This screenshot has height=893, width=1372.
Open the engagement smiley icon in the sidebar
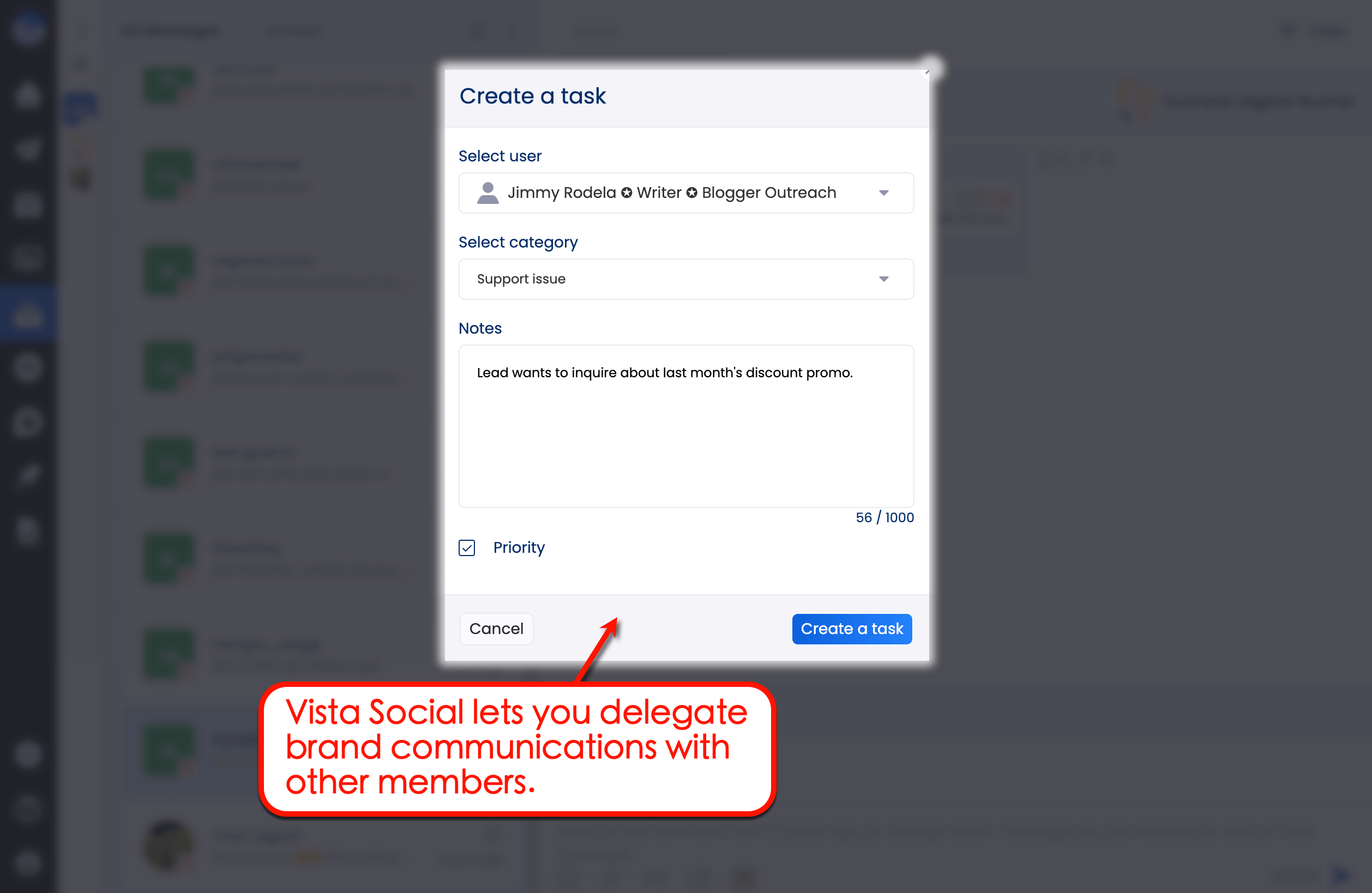28,367
